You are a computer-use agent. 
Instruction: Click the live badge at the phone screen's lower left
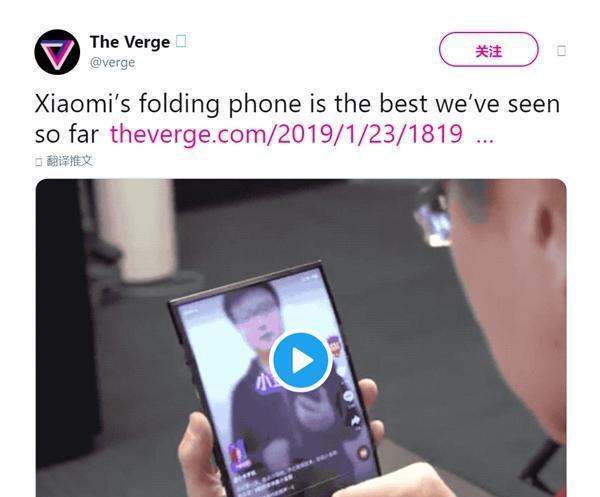click(237, 455)
